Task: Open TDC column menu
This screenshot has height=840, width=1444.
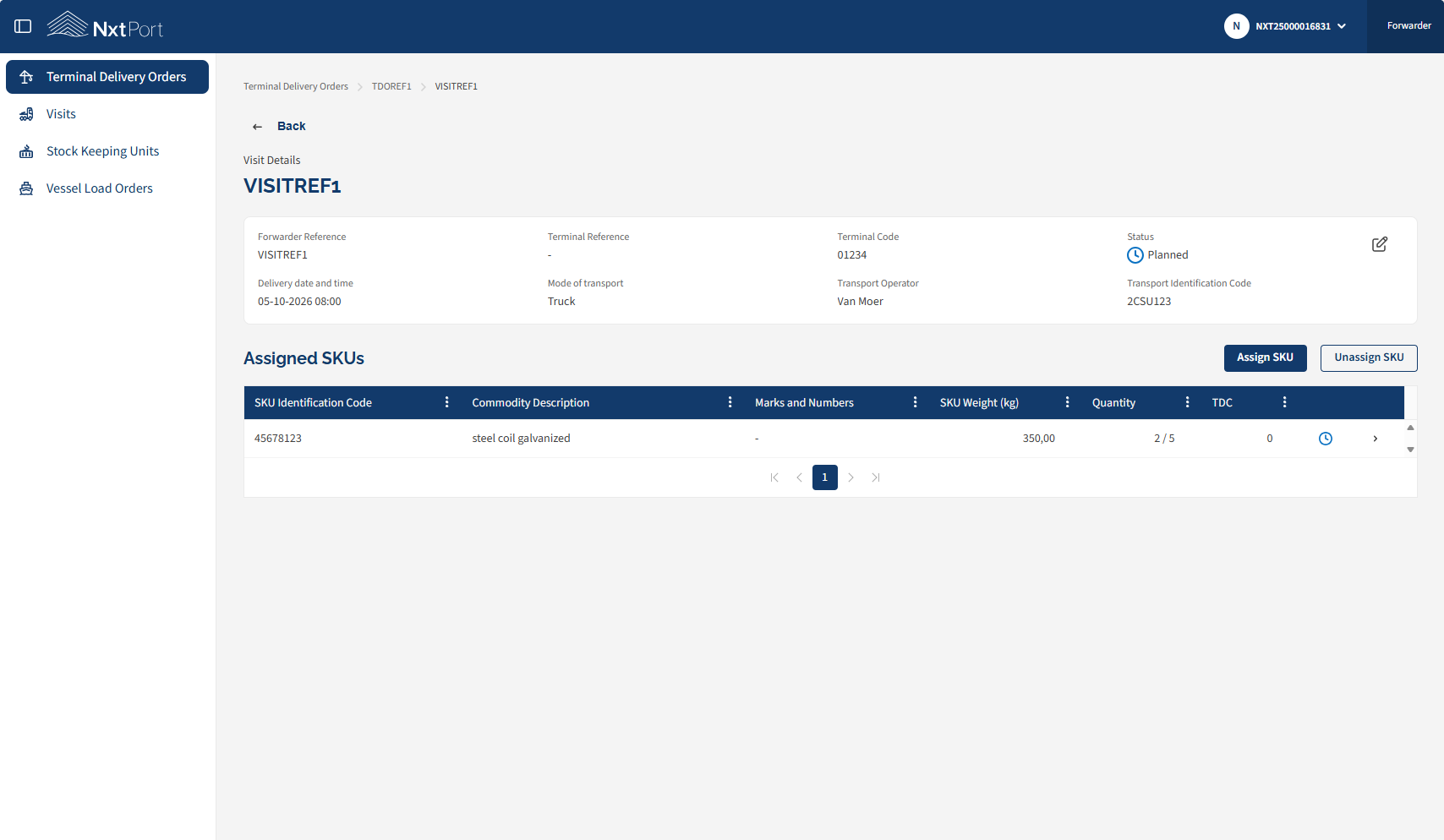Action: [x=1285, y=402]
